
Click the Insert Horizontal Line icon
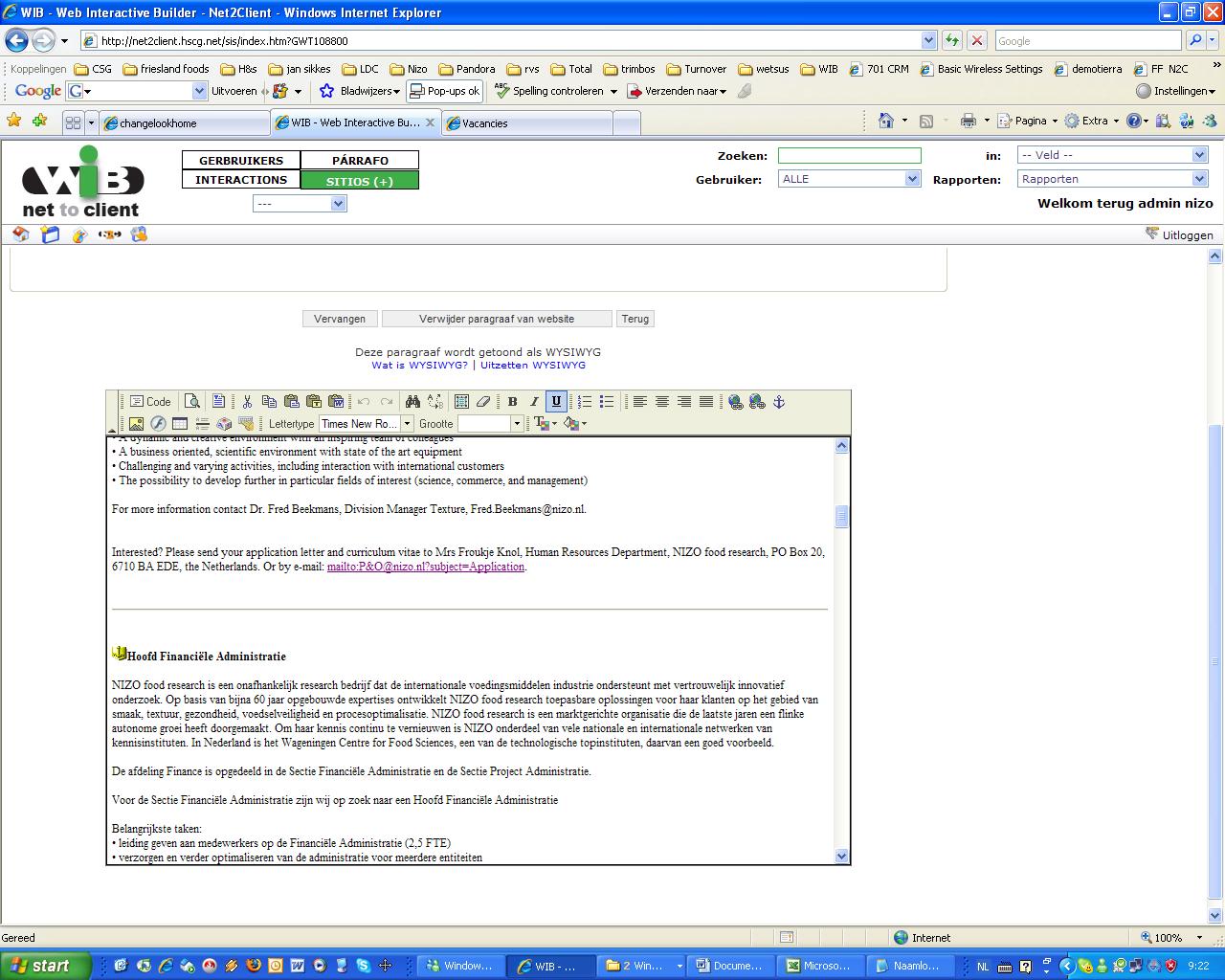[x=202, y=424]
